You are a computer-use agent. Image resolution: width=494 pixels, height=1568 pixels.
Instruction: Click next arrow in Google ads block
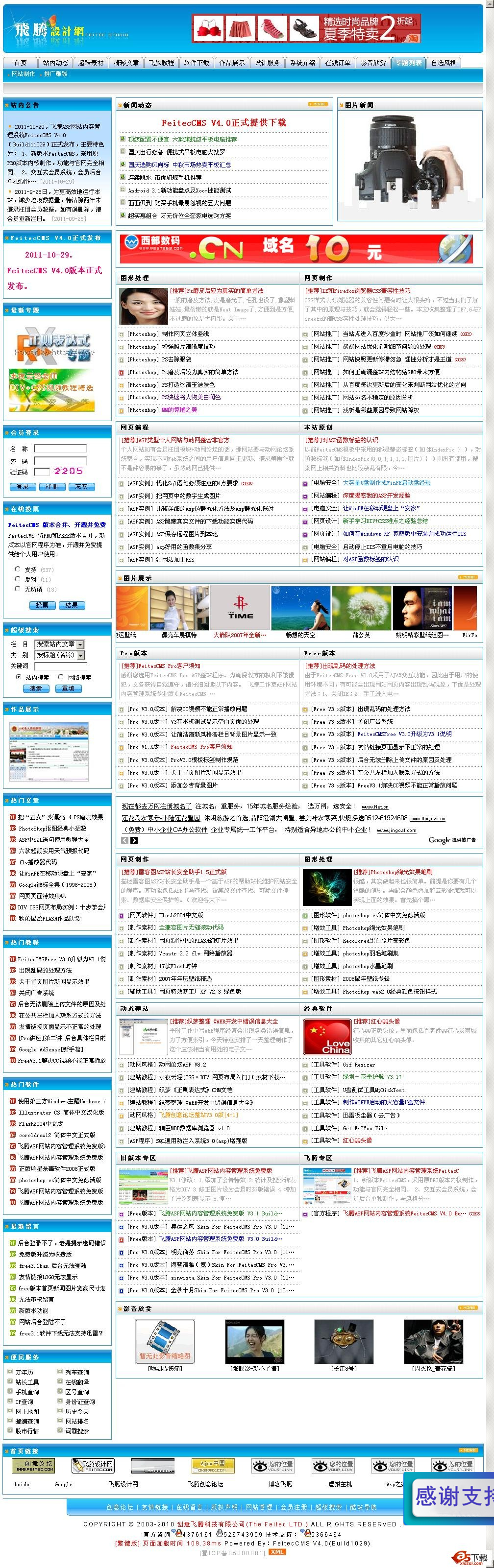pos(134,840)
